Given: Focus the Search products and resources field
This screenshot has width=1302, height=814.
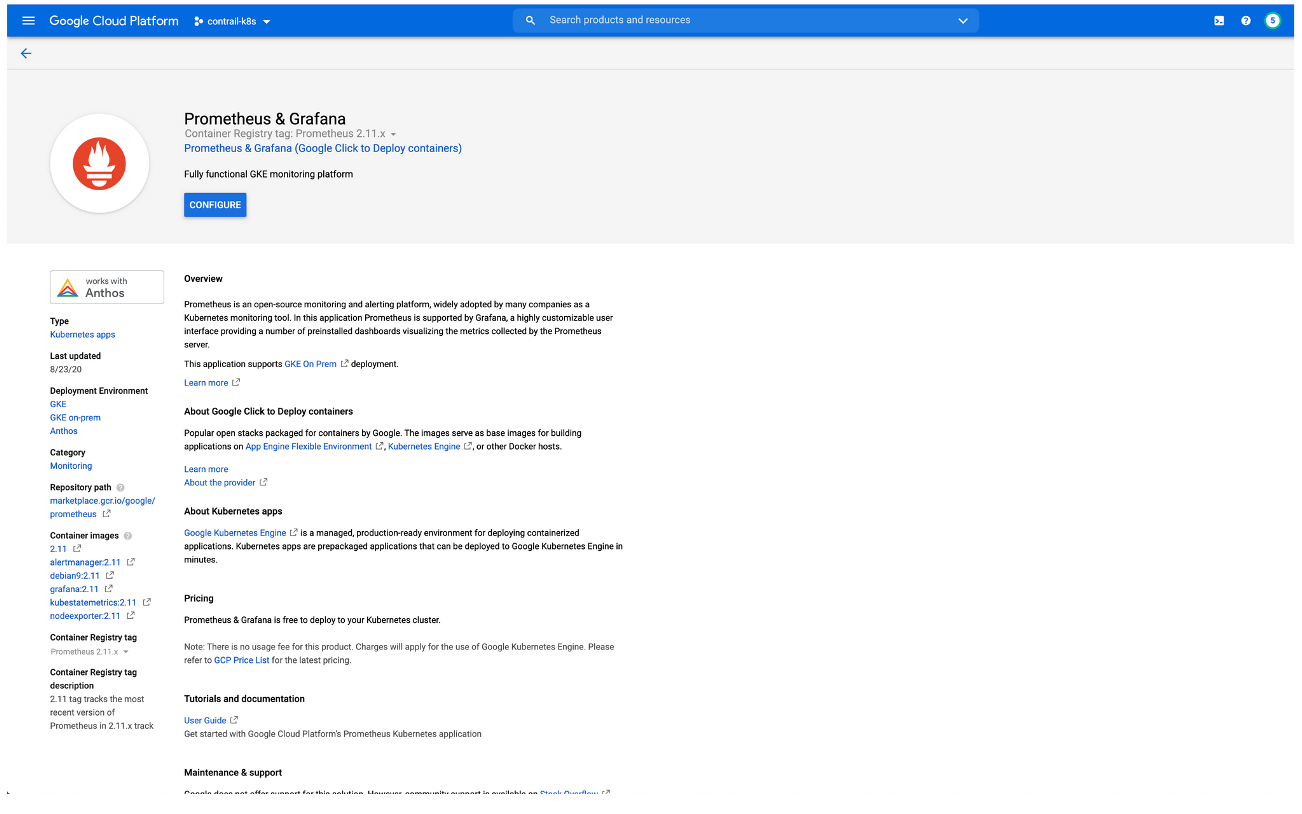Looking at the screenshot, I should (746, 20).
